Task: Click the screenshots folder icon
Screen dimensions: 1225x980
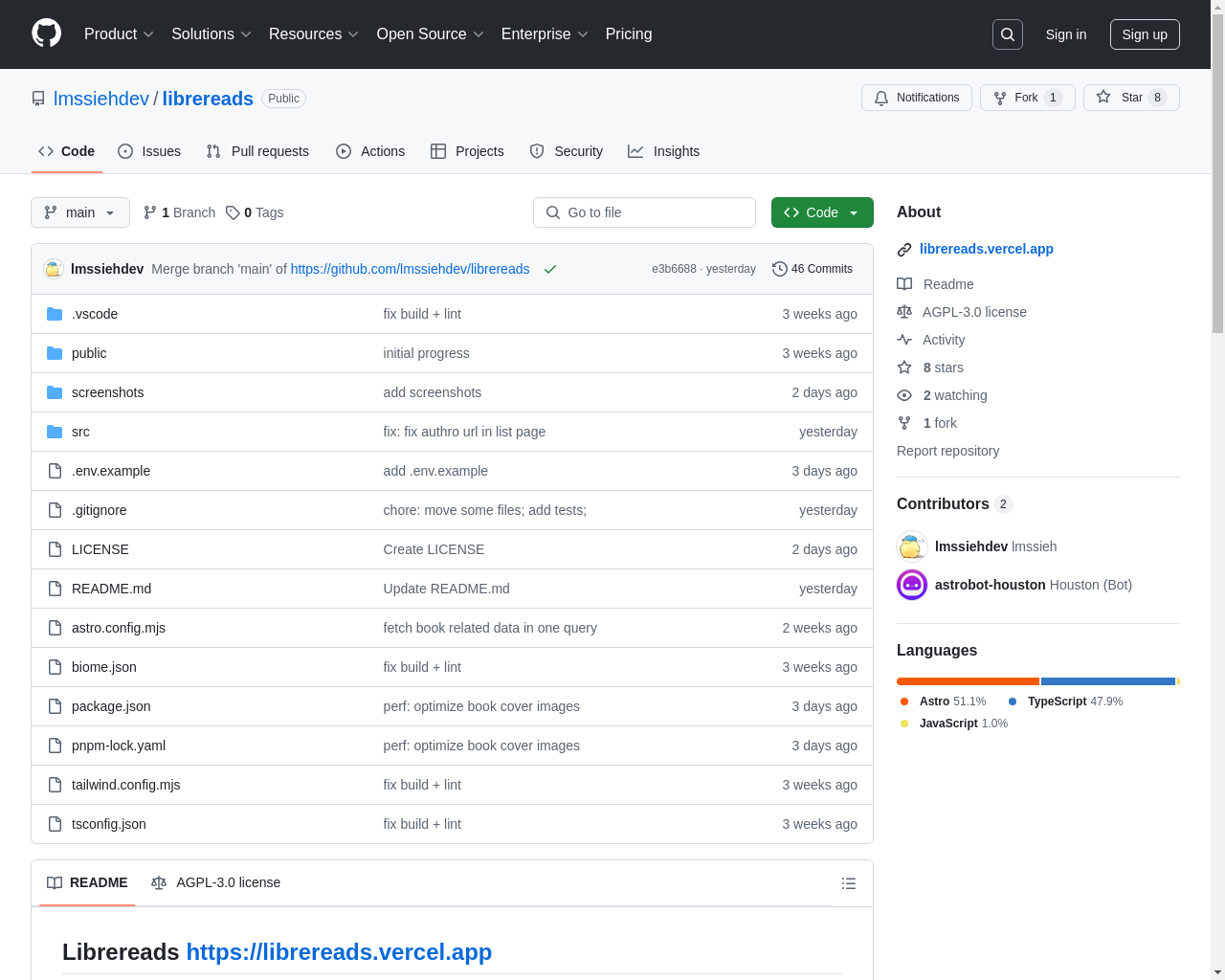Action: (x=55, y=392)
